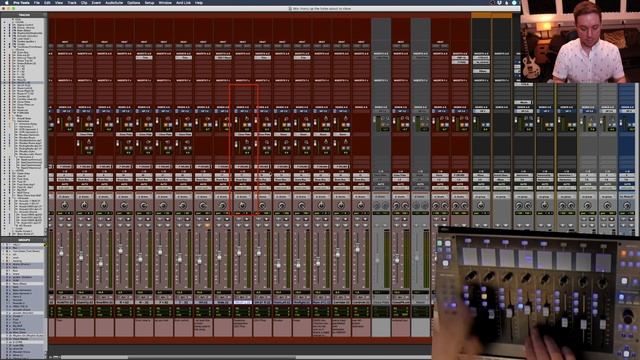Open the AudioSuite menu
Screen dimensions: 640x360
click(114, 2)
